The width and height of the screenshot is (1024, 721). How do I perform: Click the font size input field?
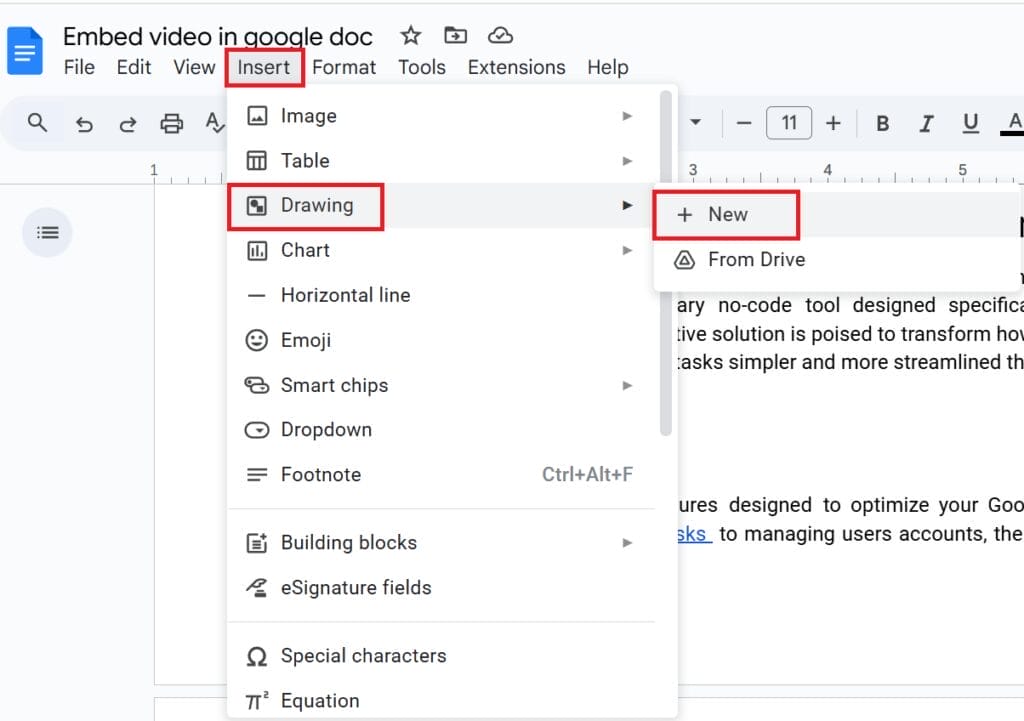coord(788,122)
